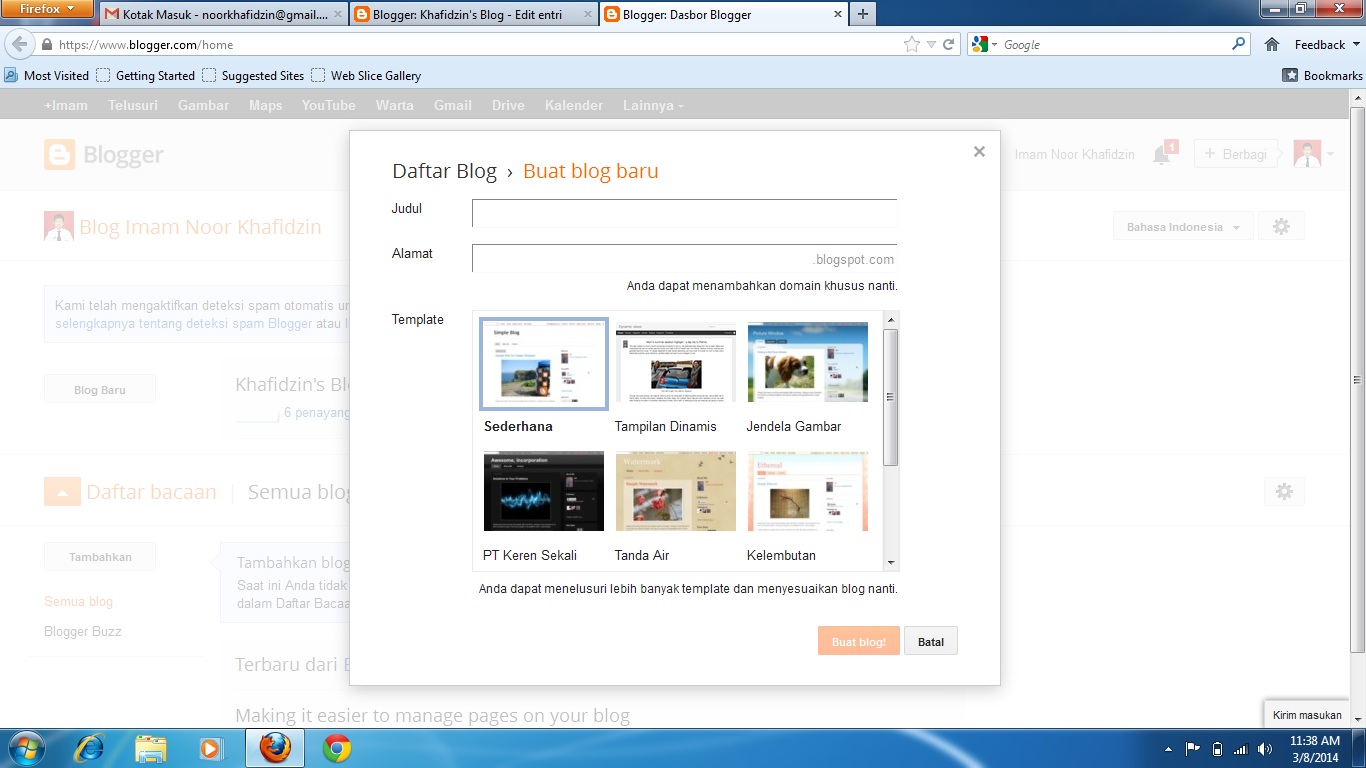Focus the Alamat blog address field

640,259
